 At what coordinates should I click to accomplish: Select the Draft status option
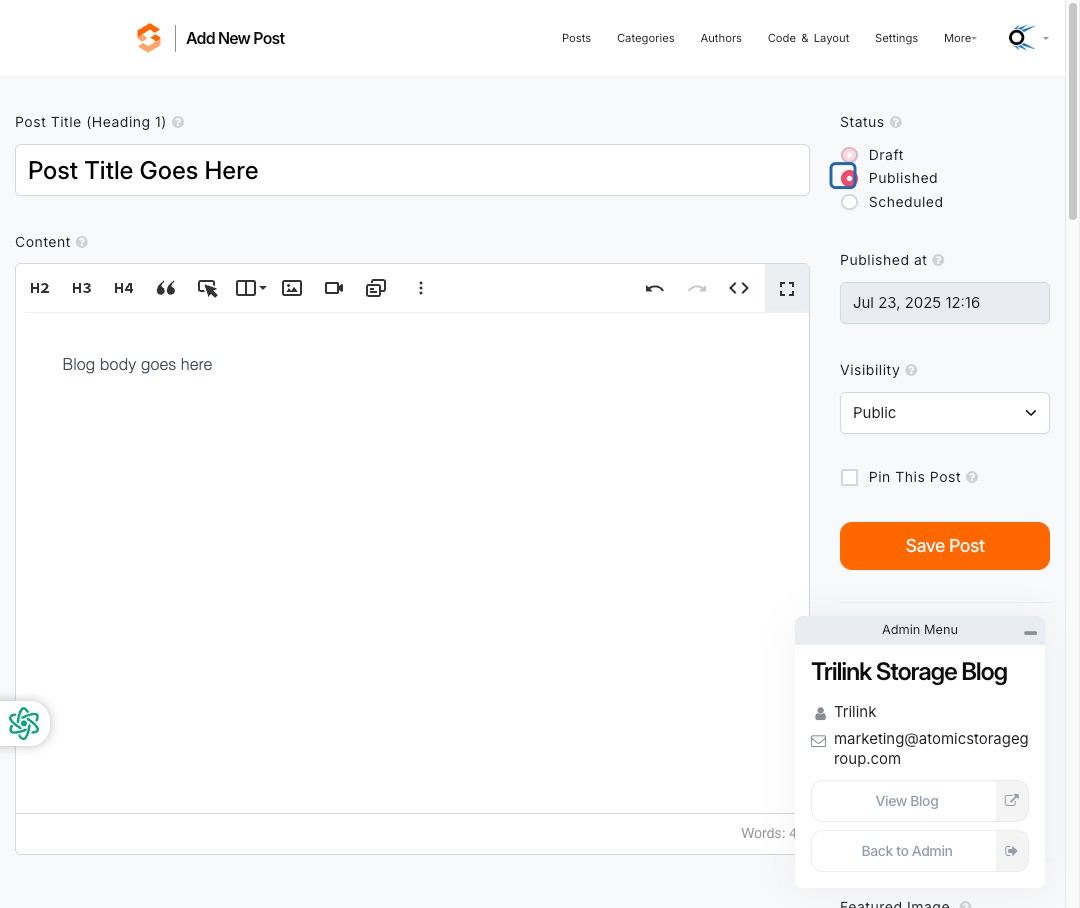(849, 155)
